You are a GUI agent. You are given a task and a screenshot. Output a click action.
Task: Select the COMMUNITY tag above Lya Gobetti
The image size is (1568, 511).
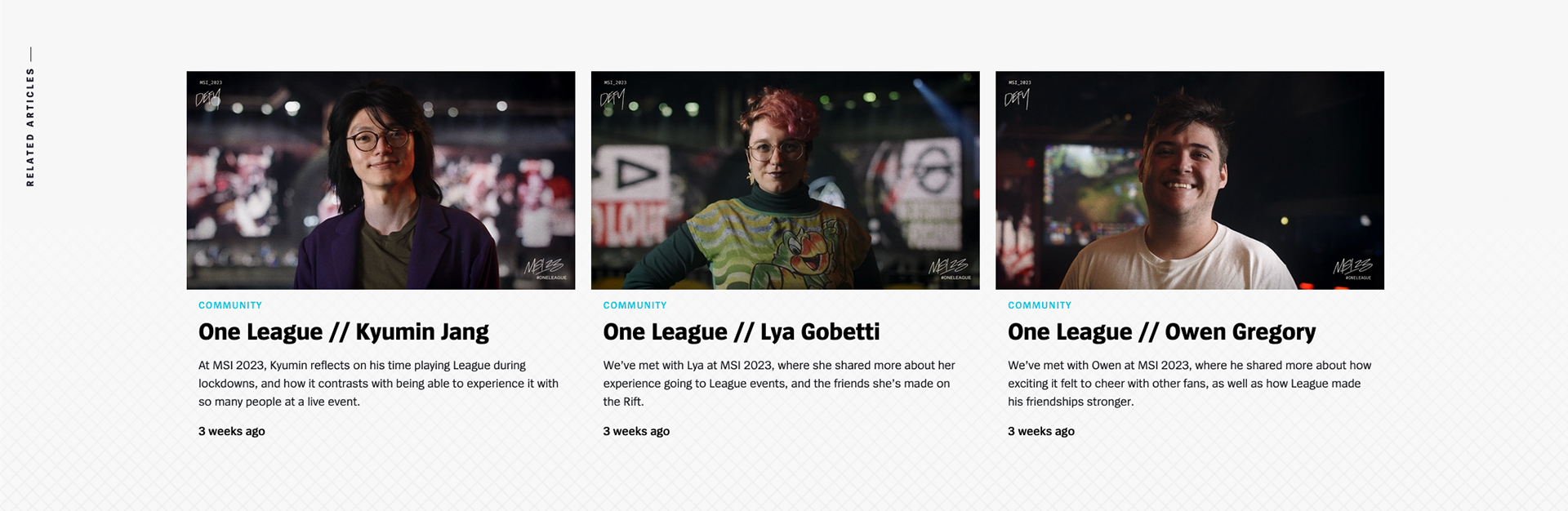635,305
